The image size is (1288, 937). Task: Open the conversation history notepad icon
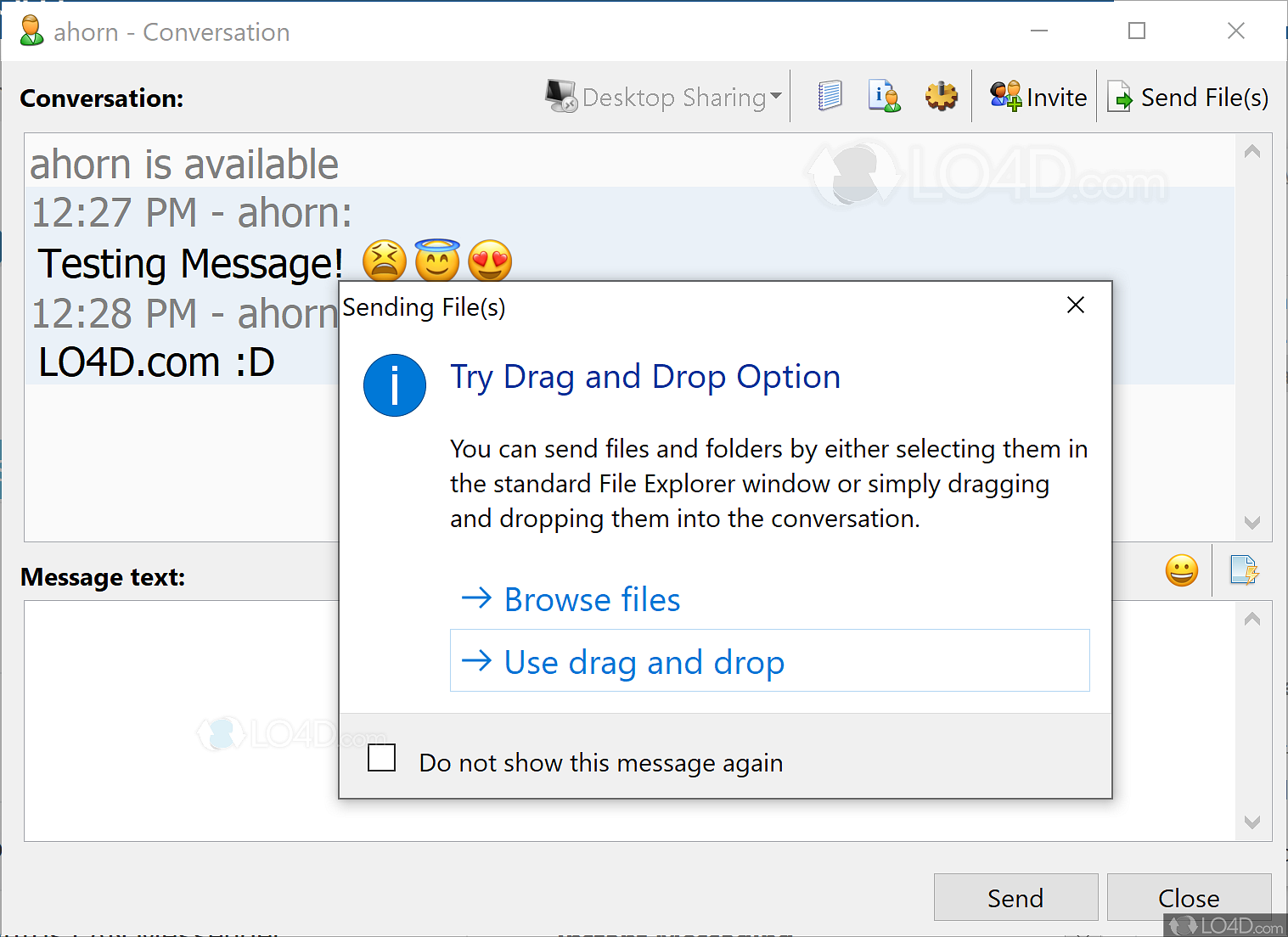coord(830,96)
